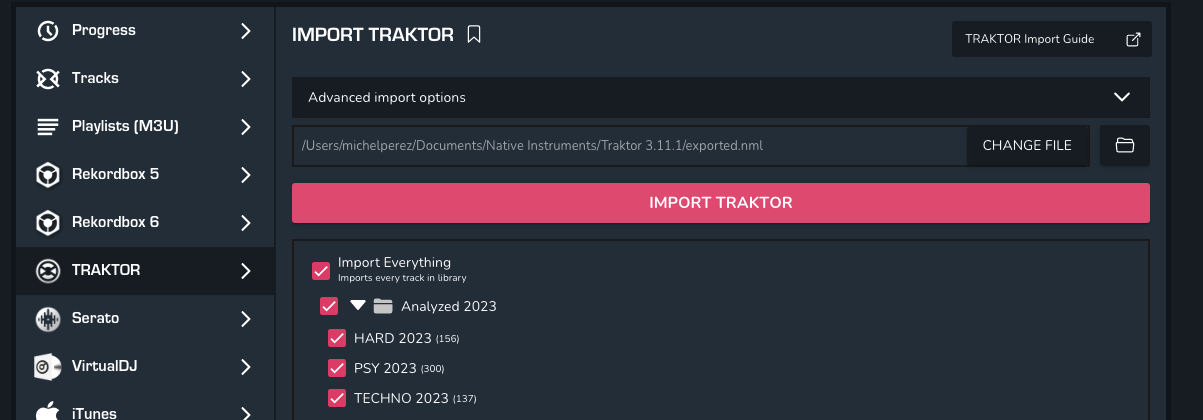Expand the Rekordbox 6 chevron arrow
Image resolution: width=1203 pixels, height=420 pixels.
(246, 222)
